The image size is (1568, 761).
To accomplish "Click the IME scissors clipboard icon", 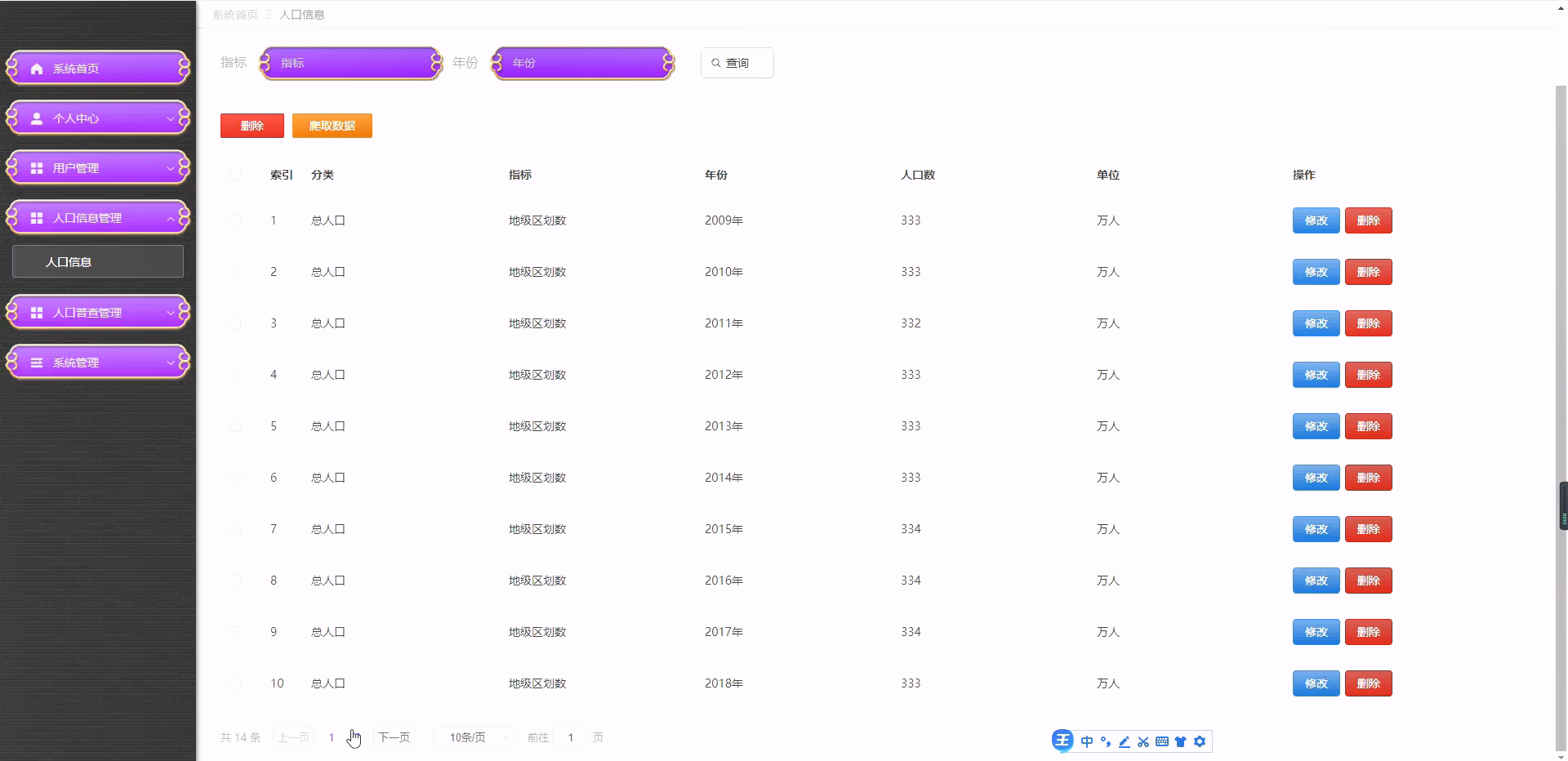I will pos(1143,741).
